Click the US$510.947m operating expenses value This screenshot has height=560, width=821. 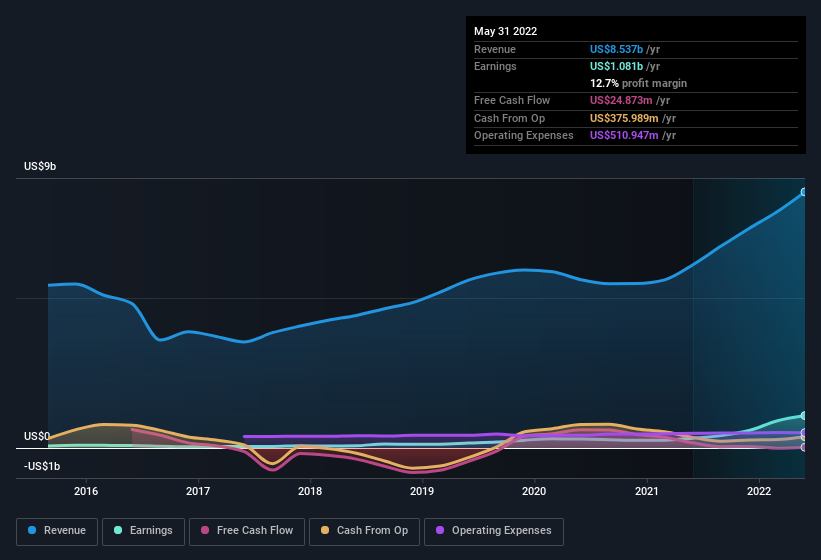click(624, 135)
